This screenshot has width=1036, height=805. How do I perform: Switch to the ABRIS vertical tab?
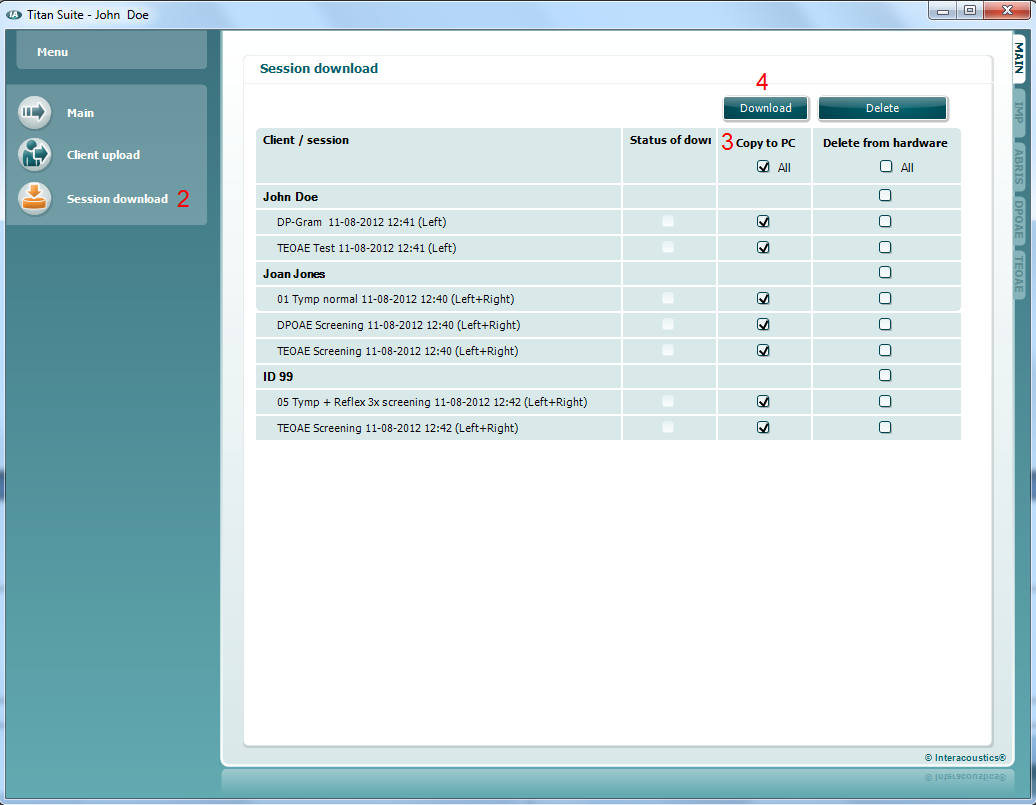coord(1019,167)
